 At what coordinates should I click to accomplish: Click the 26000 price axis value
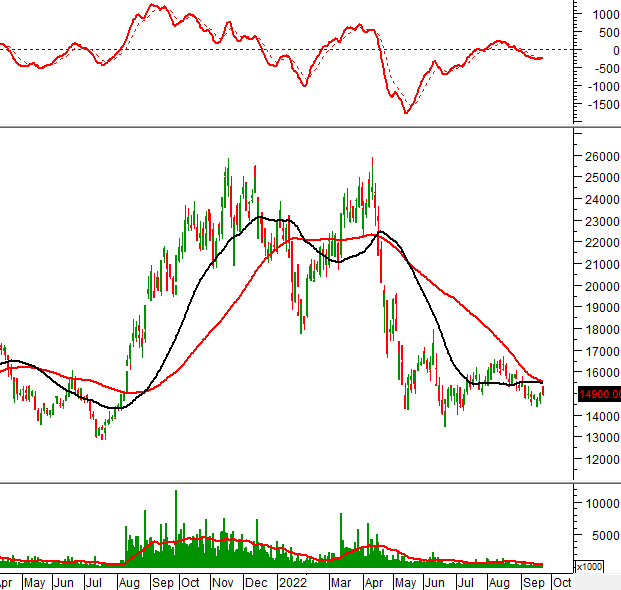[x=602, y=156]
